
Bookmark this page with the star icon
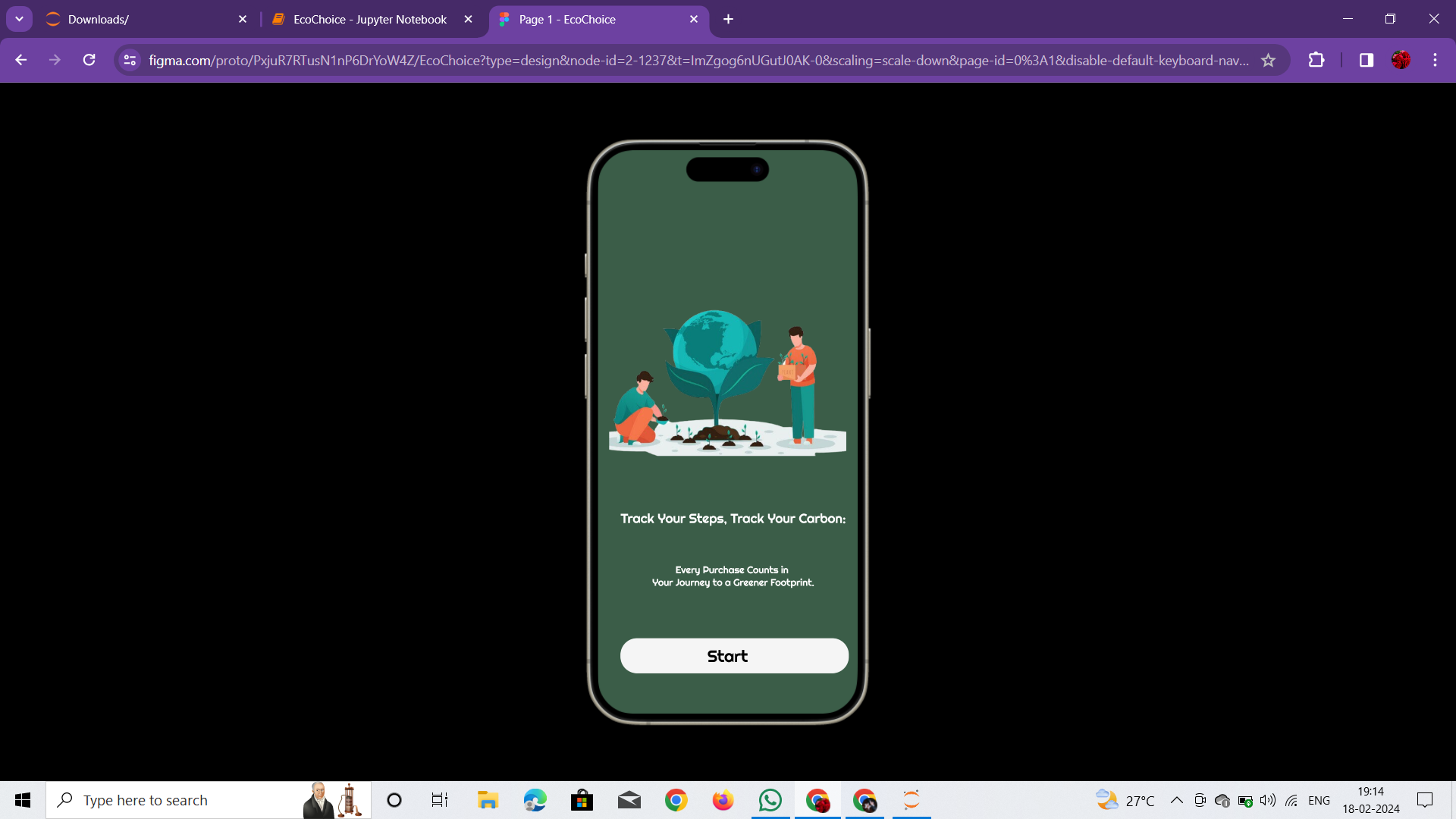tap(1268, 60)
